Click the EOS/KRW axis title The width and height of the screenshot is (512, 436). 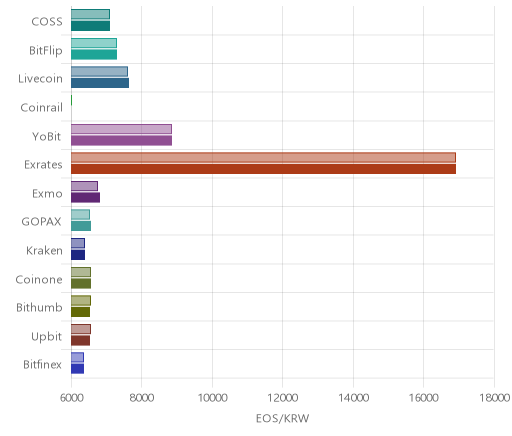283,418
